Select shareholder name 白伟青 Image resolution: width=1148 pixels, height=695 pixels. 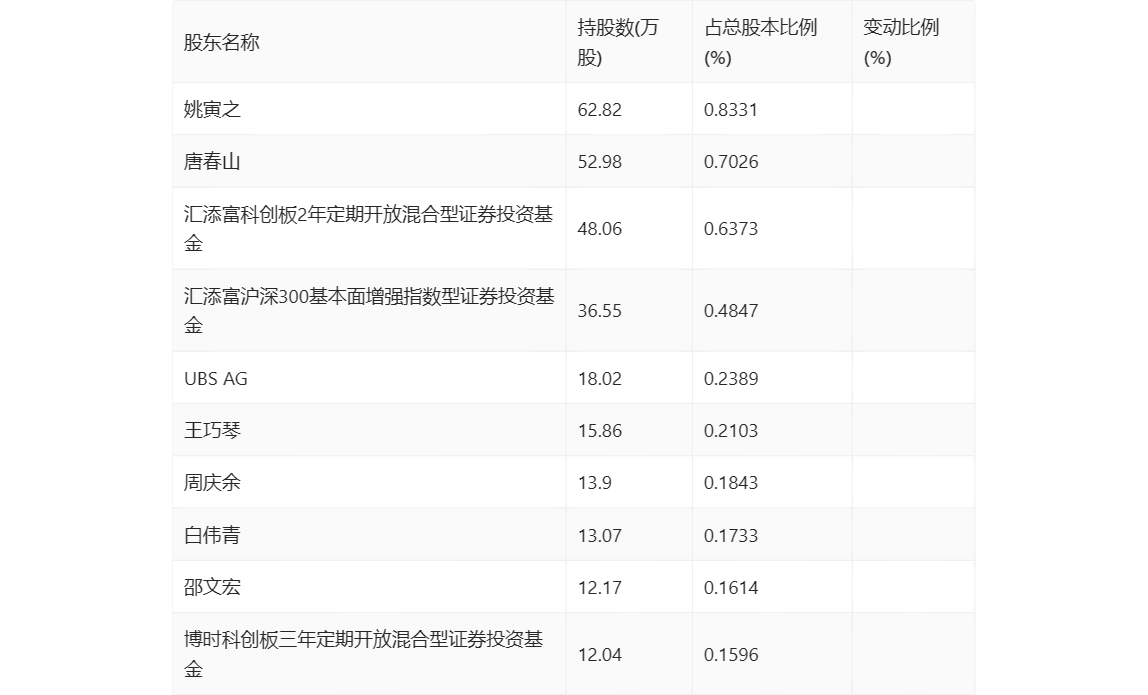click(x=212, y=535)
